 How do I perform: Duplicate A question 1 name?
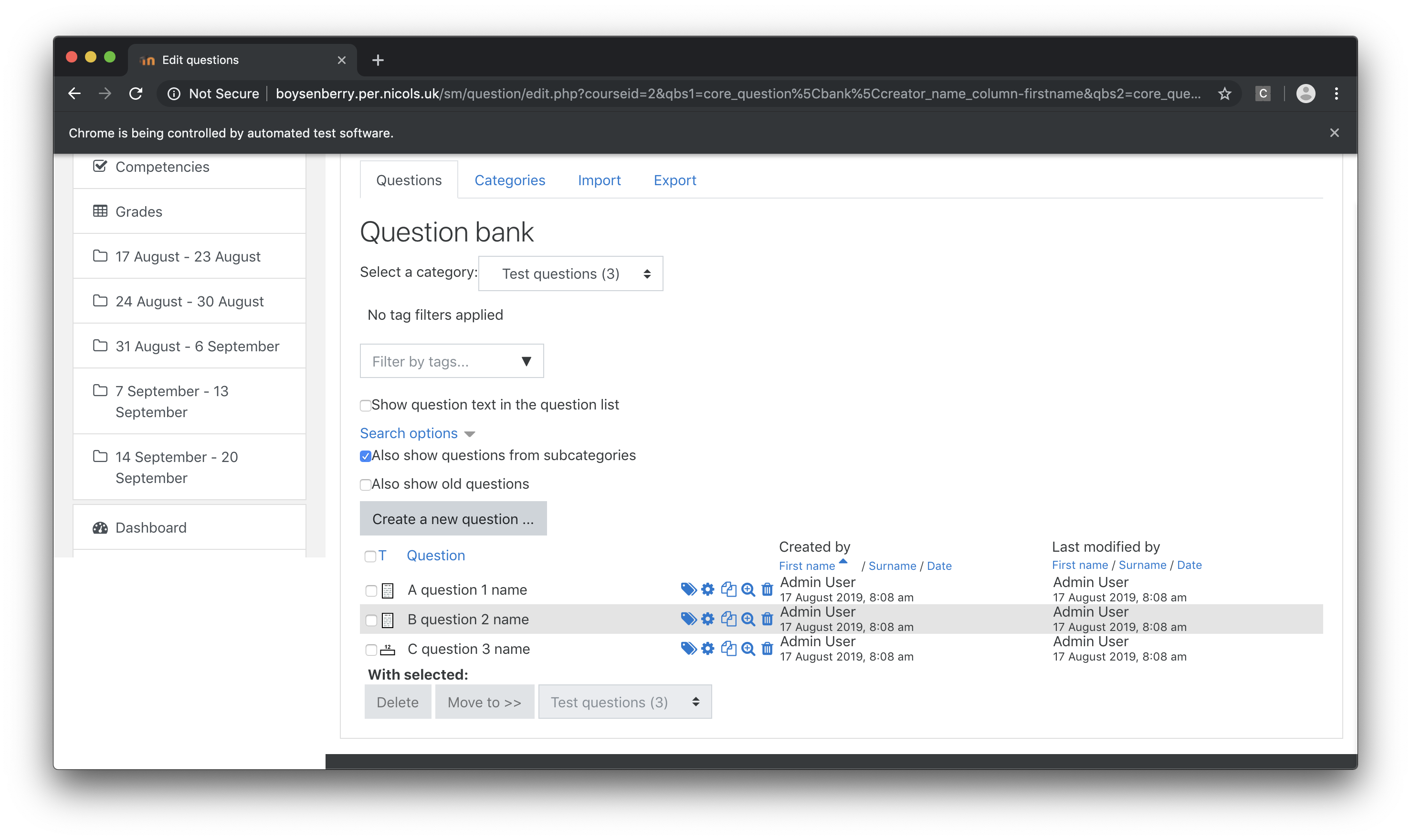tap(728, 589)
